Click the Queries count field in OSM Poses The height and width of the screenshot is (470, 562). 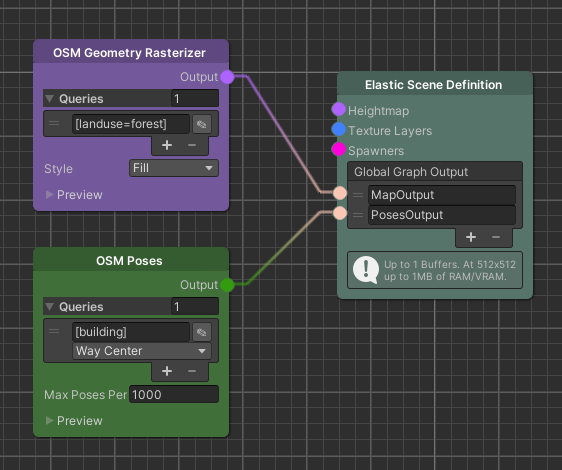(x=195, y=306)
